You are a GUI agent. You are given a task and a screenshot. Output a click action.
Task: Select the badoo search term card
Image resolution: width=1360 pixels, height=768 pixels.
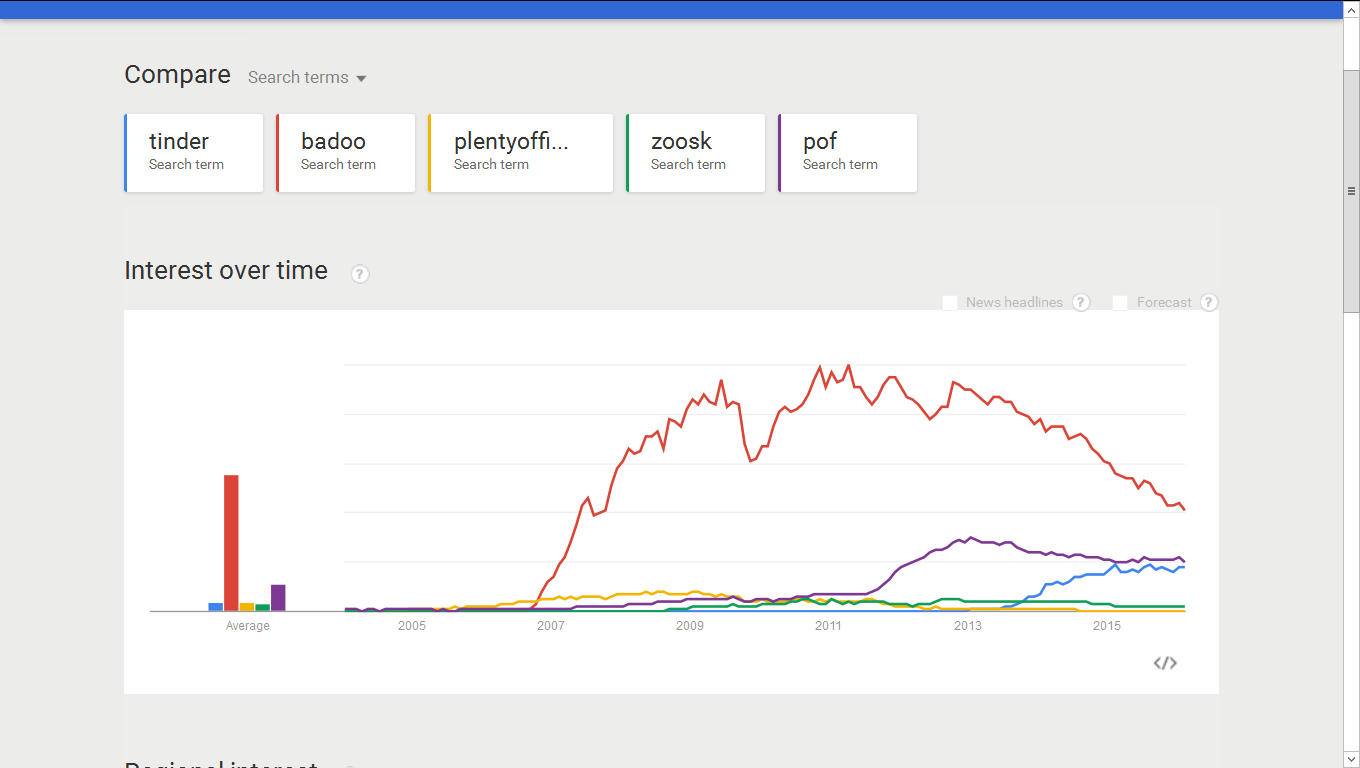[x=346, y=153]
